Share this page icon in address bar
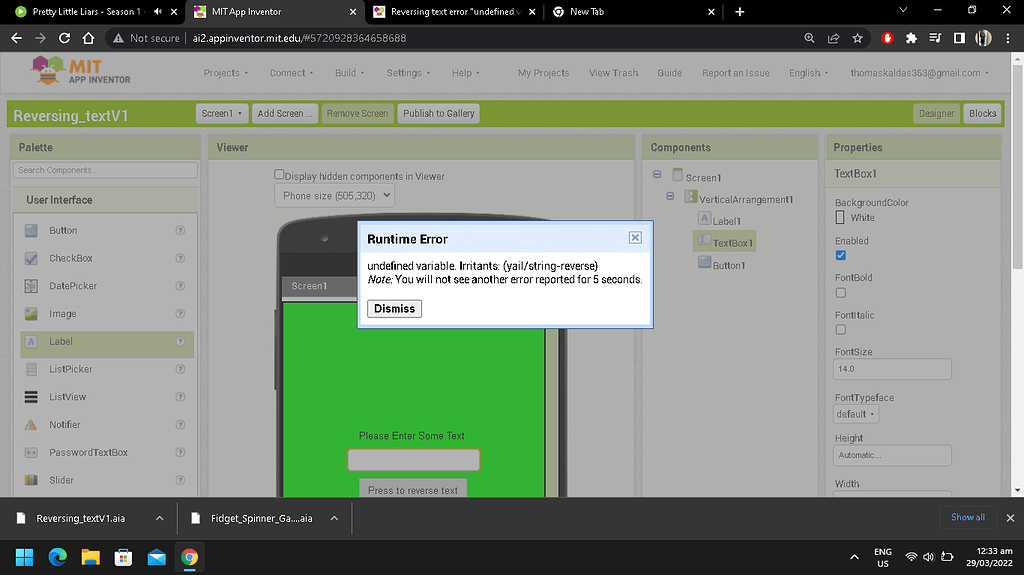Viewport: 1024px width, 575px height. coord(833,38)
